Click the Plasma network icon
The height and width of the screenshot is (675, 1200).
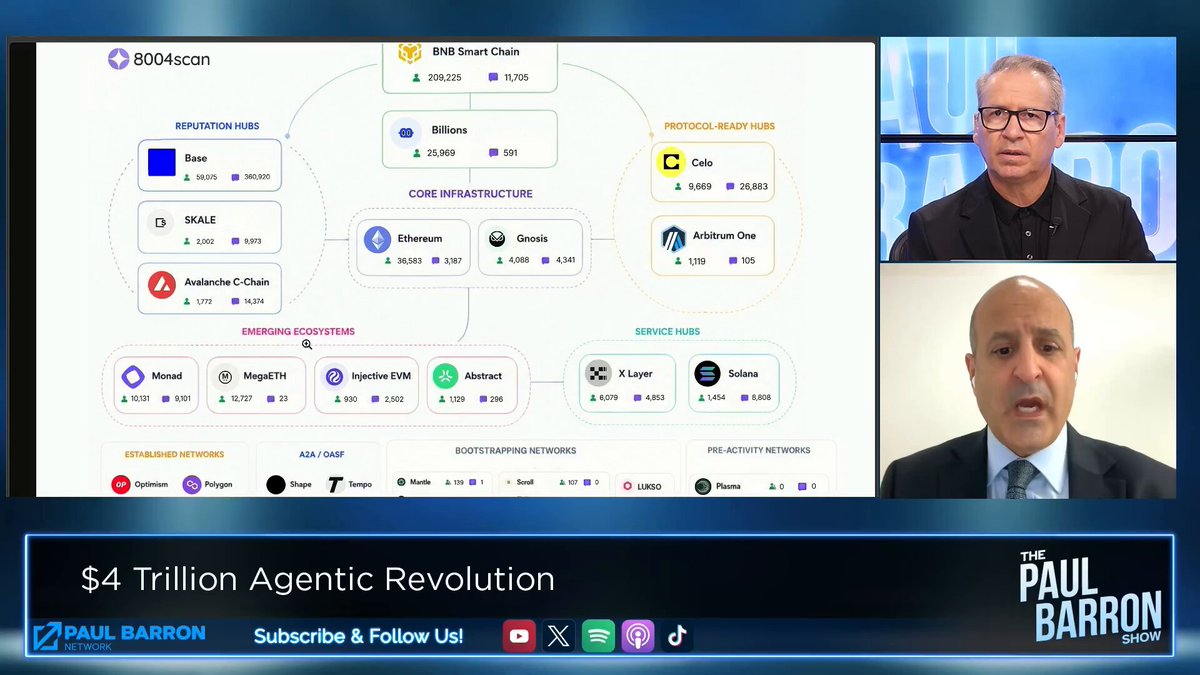click(703, 486)
